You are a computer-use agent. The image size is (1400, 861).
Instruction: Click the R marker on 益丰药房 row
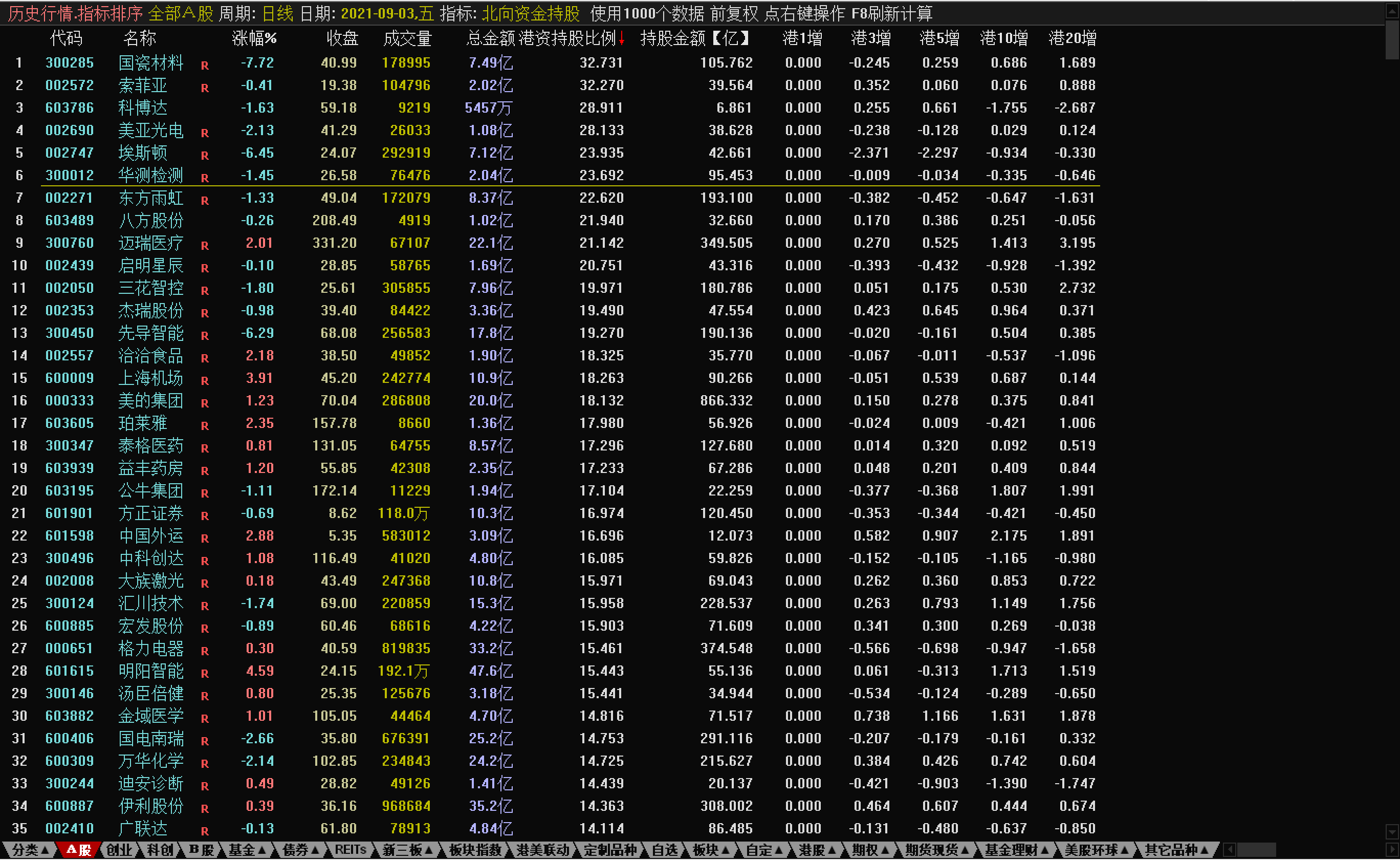pyautogui.click(x=205, y=471)
